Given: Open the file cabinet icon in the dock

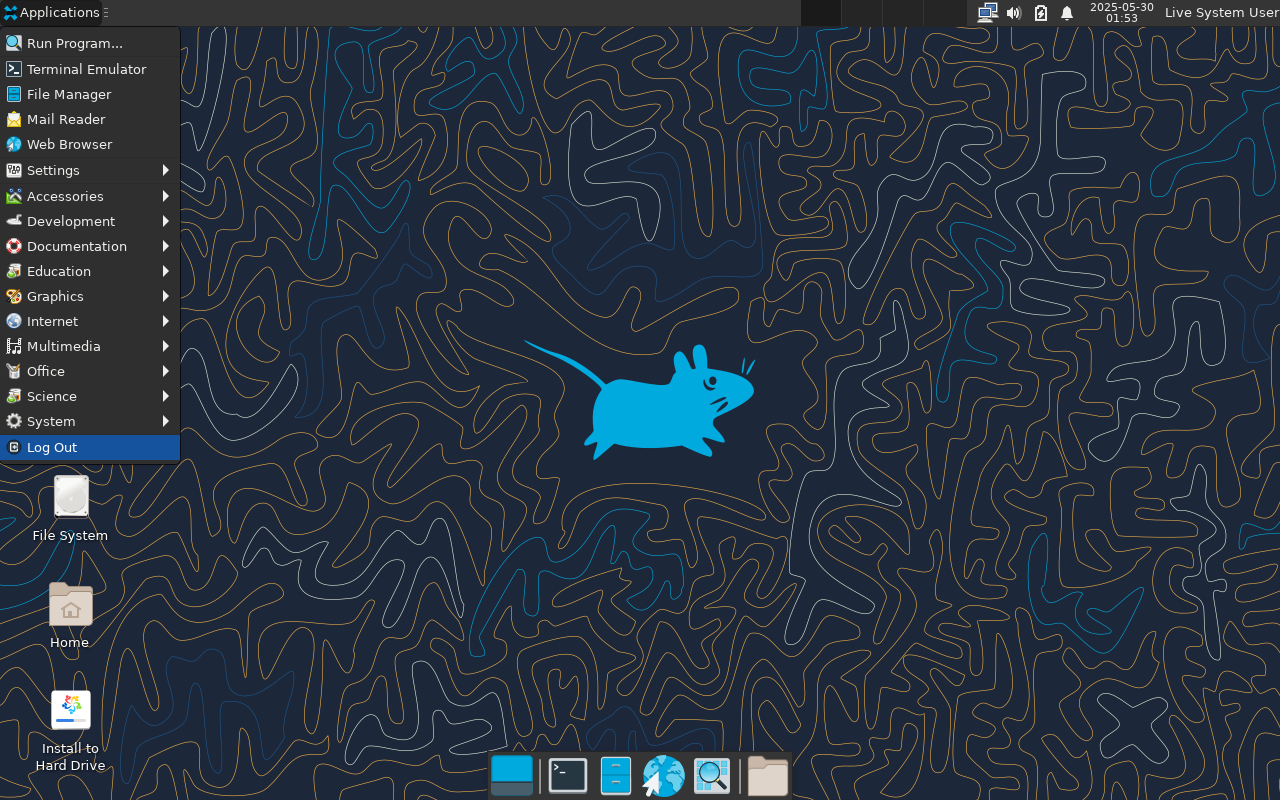Looking at the screenshot, I should [x=615, y=776].
